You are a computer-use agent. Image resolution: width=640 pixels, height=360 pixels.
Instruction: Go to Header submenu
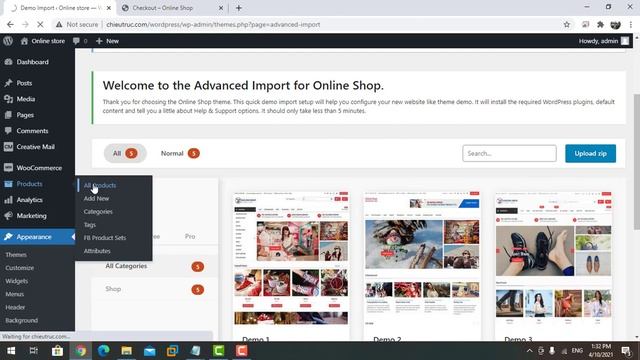click(x=15, y=307)
